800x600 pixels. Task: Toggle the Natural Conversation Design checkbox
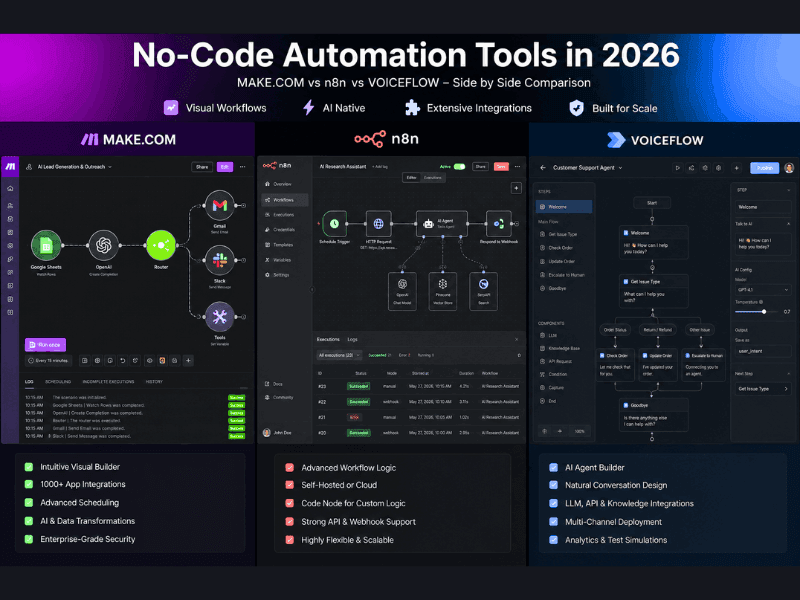click(554, 485)
